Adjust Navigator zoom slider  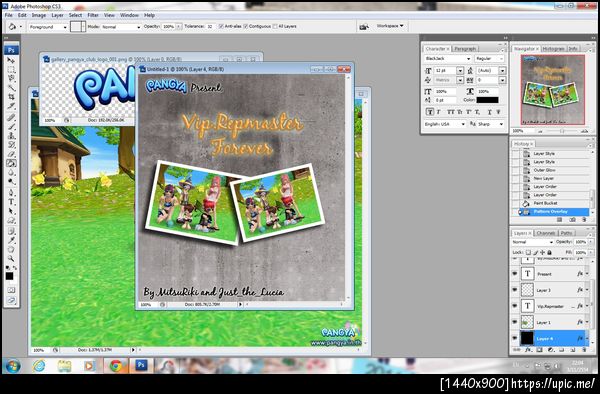[562, 131]
